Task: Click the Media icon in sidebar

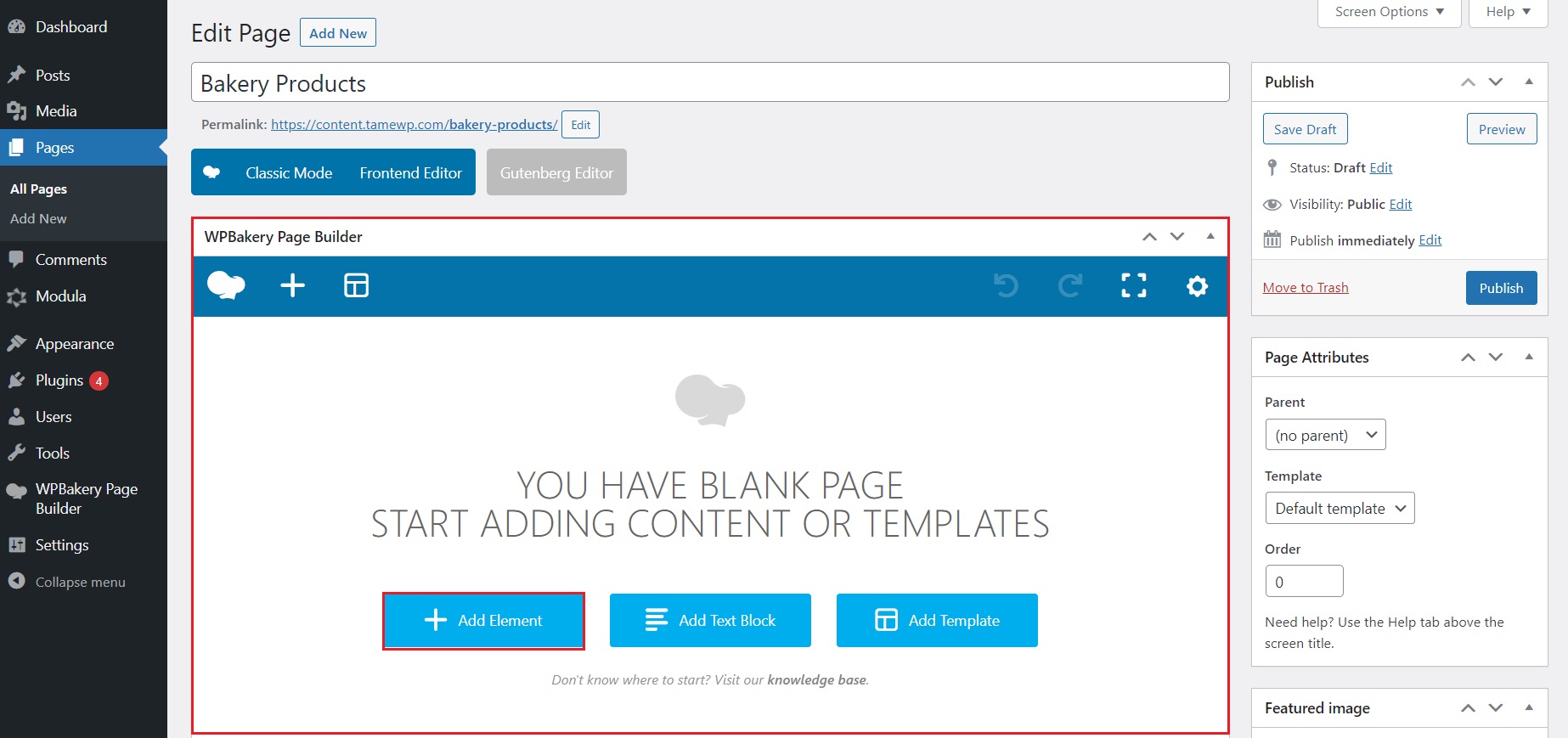Action: [x=16, y=110]
